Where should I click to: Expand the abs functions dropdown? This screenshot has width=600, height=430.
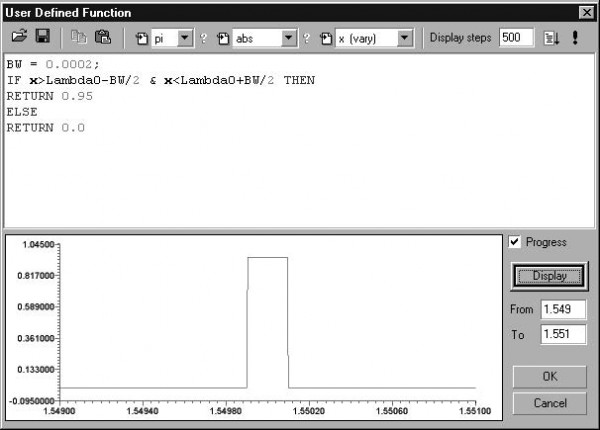click(289, 38)
